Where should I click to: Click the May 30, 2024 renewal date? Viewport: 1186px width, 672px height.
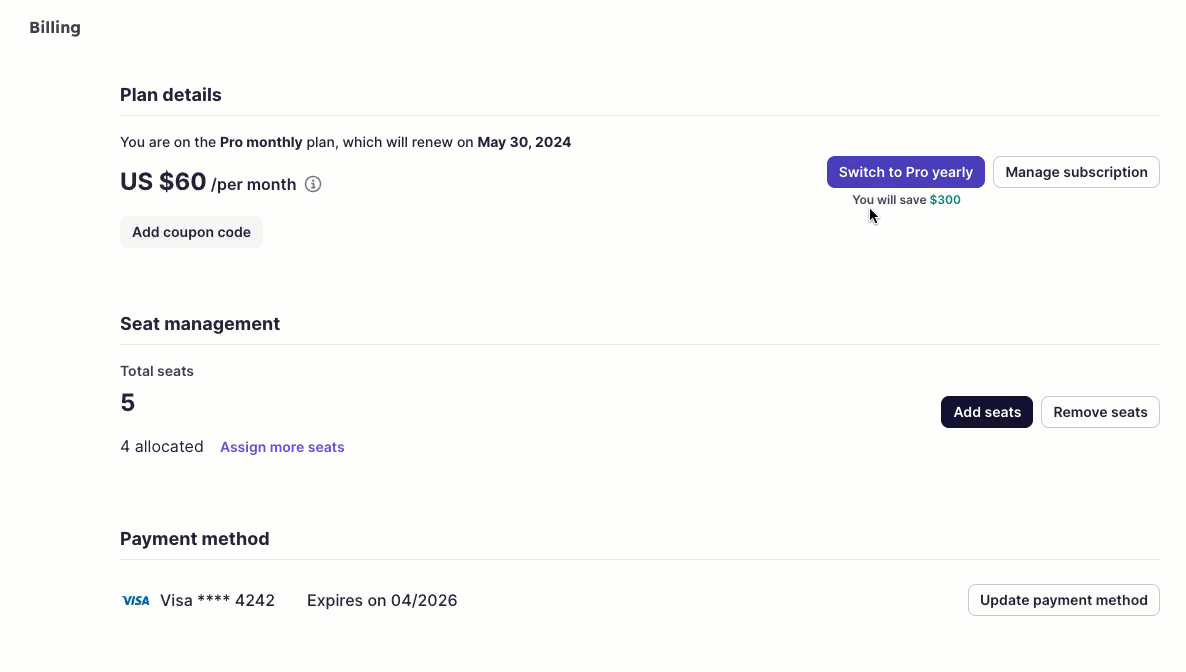(x=524, y=142)
